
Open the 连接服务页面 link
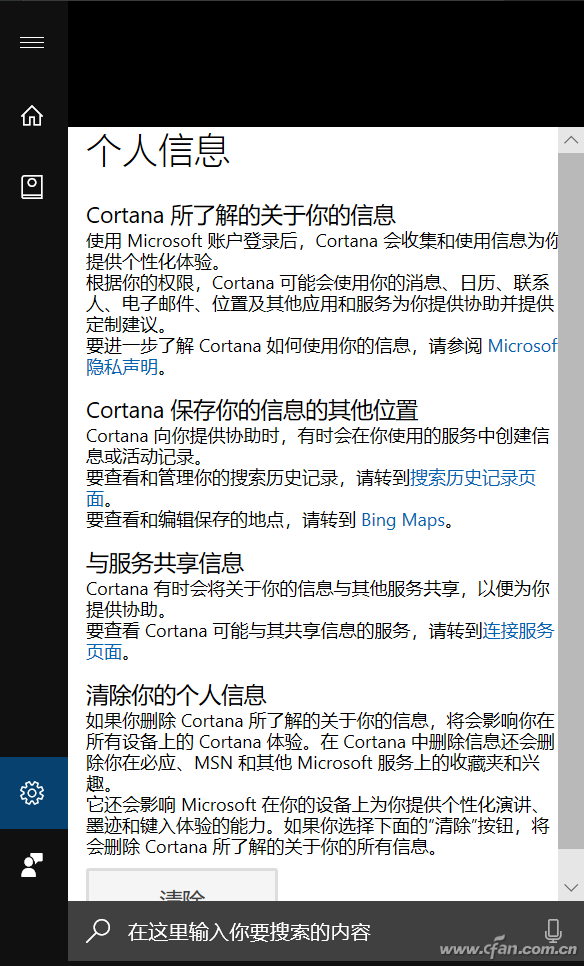(x=518, y=630)
